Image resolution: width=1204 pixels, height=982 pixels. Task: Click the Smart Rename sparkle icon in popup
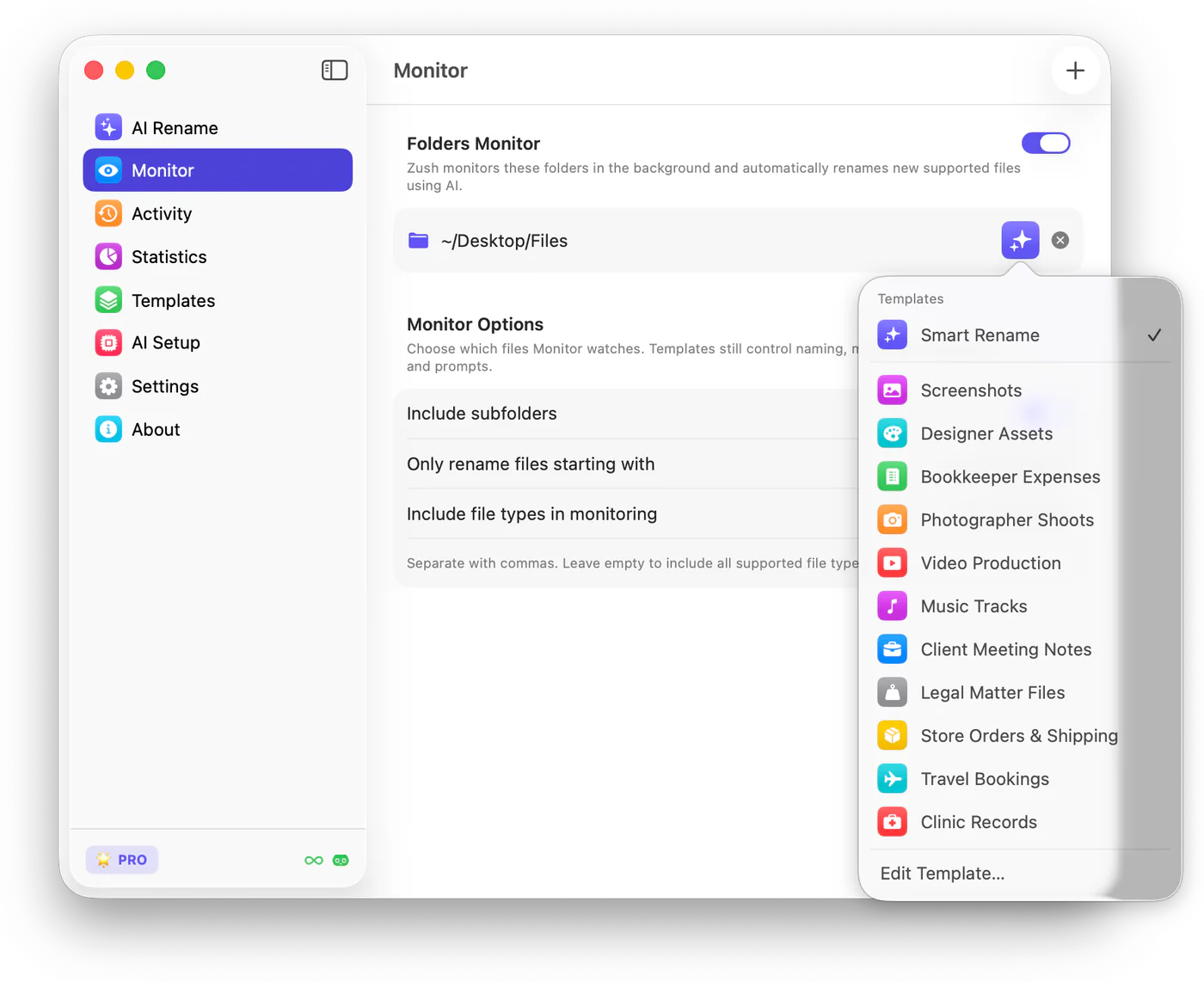click(892, 334)
